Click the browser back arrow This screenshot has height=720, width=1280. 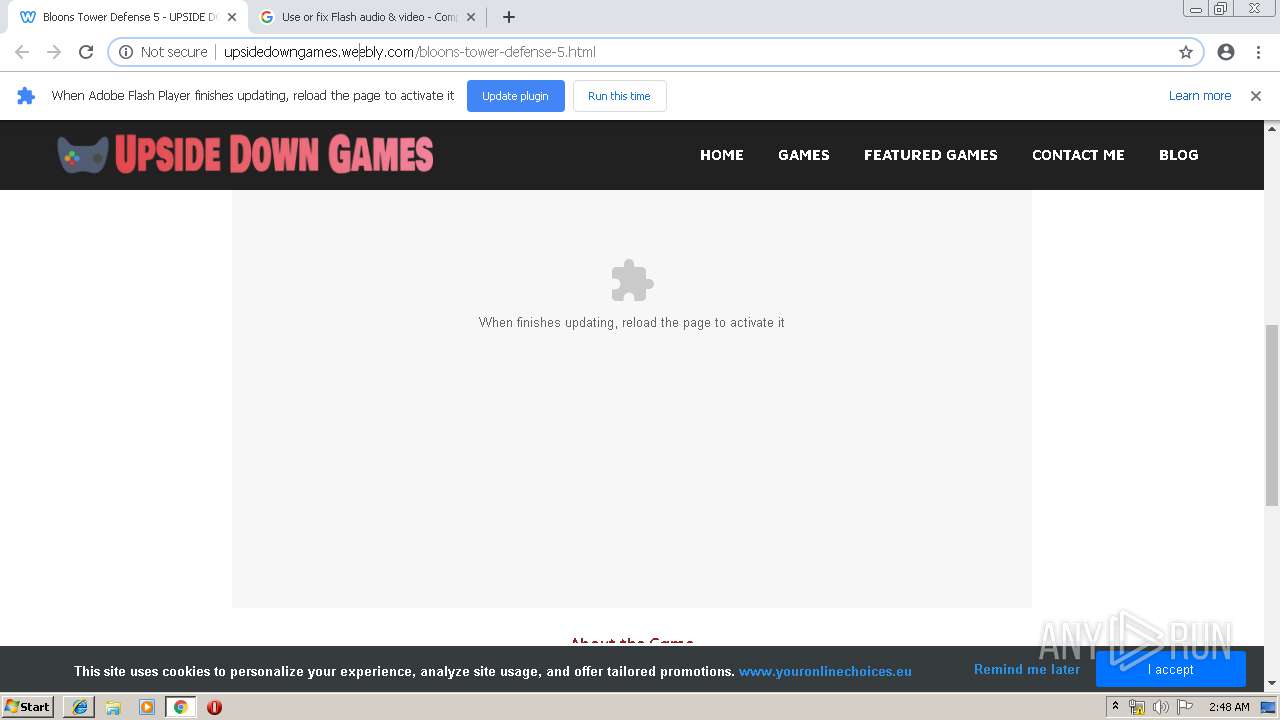22,52
